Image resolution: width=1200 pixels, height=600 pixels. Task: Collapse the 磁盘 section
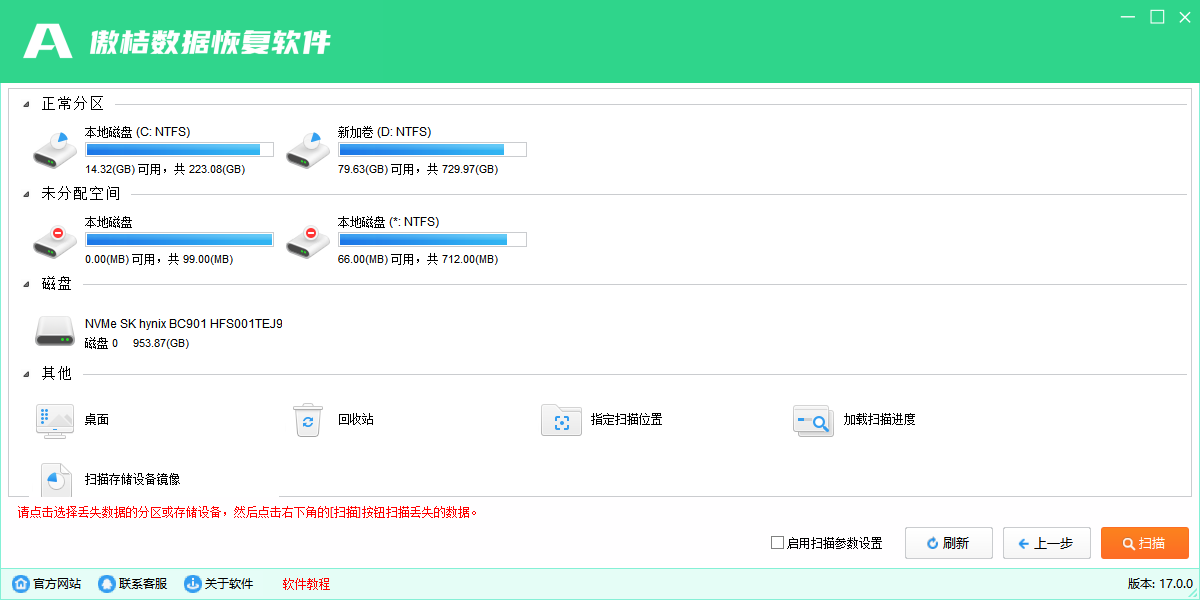click(26, 283)
